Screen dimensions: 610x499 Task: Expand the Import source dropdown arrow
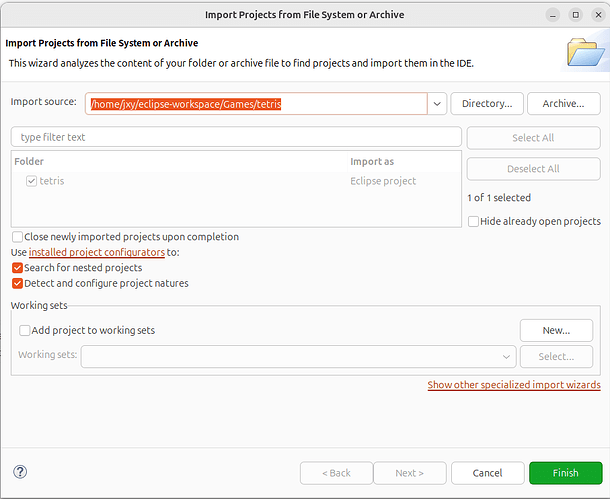(x=437, y=103)
